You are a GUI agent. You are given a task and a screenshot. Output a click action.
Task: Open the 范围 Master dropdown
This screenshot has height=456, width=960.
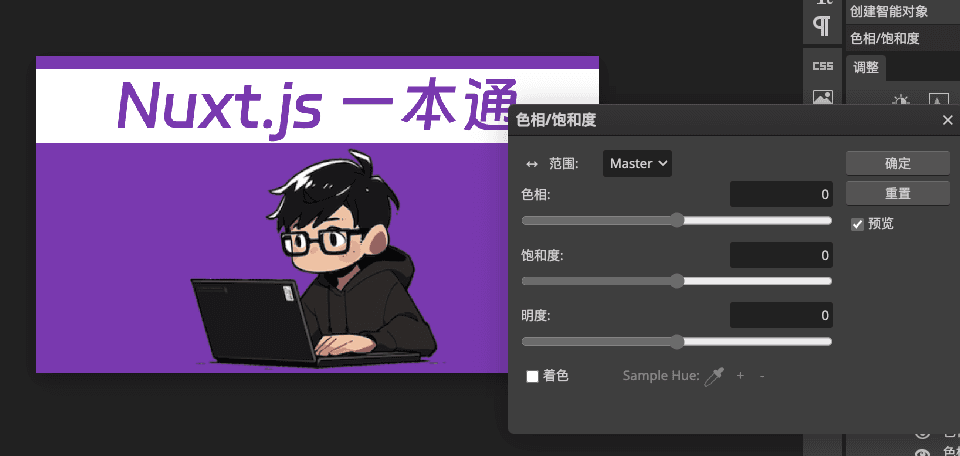637,163
